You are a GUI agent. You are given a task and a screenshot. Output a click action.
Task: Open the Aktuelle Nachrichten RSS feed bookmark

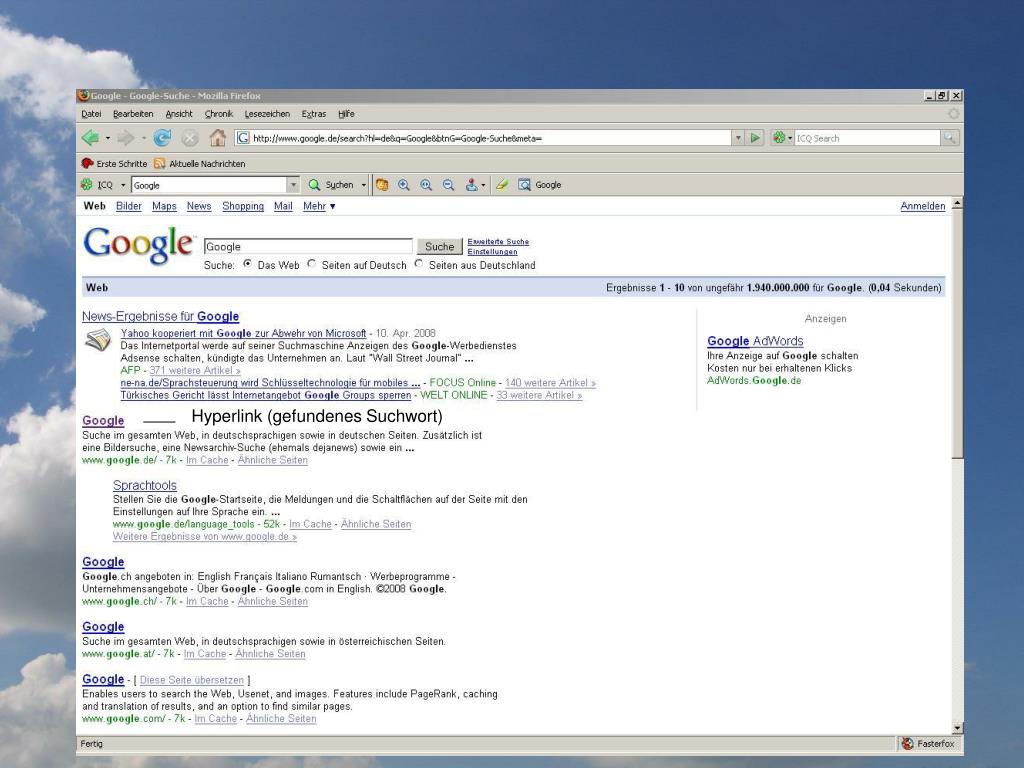pyautogui.click(x=200, y=163)
